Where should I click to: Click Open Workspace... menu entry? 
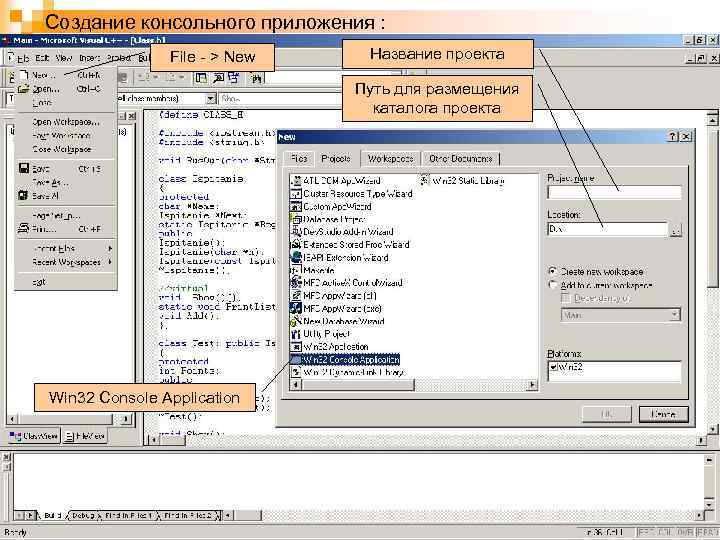click(65, 122)
